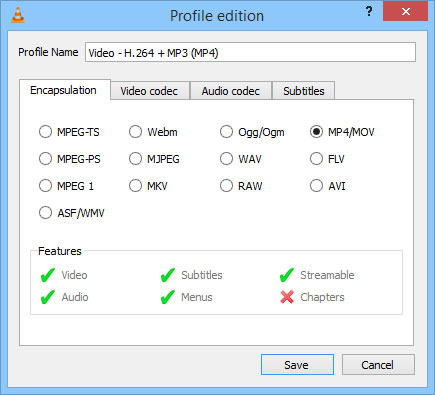Click the Features group title

point(60,251)
